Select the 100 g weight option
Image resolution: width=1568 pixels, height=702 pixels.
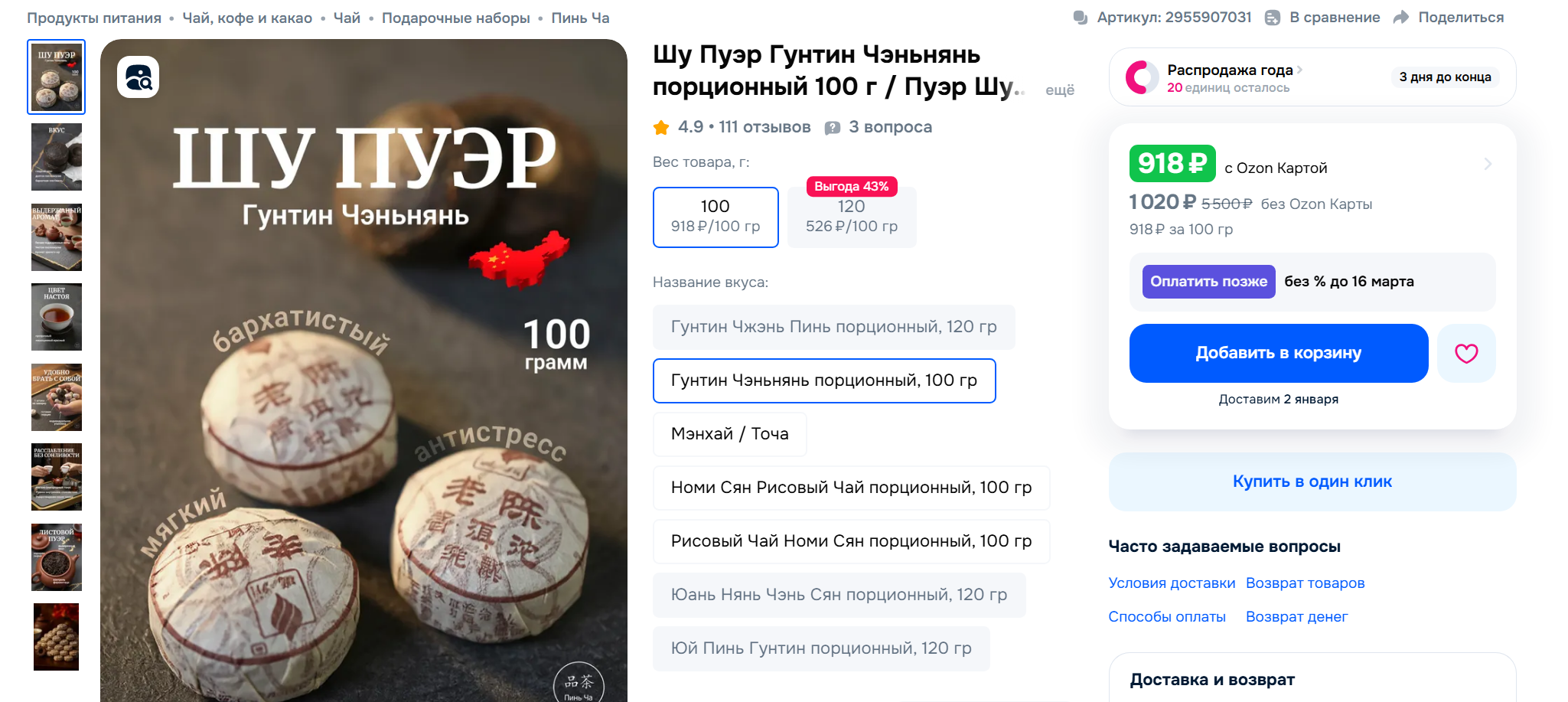pyautogui.click(x=716, y=217)
